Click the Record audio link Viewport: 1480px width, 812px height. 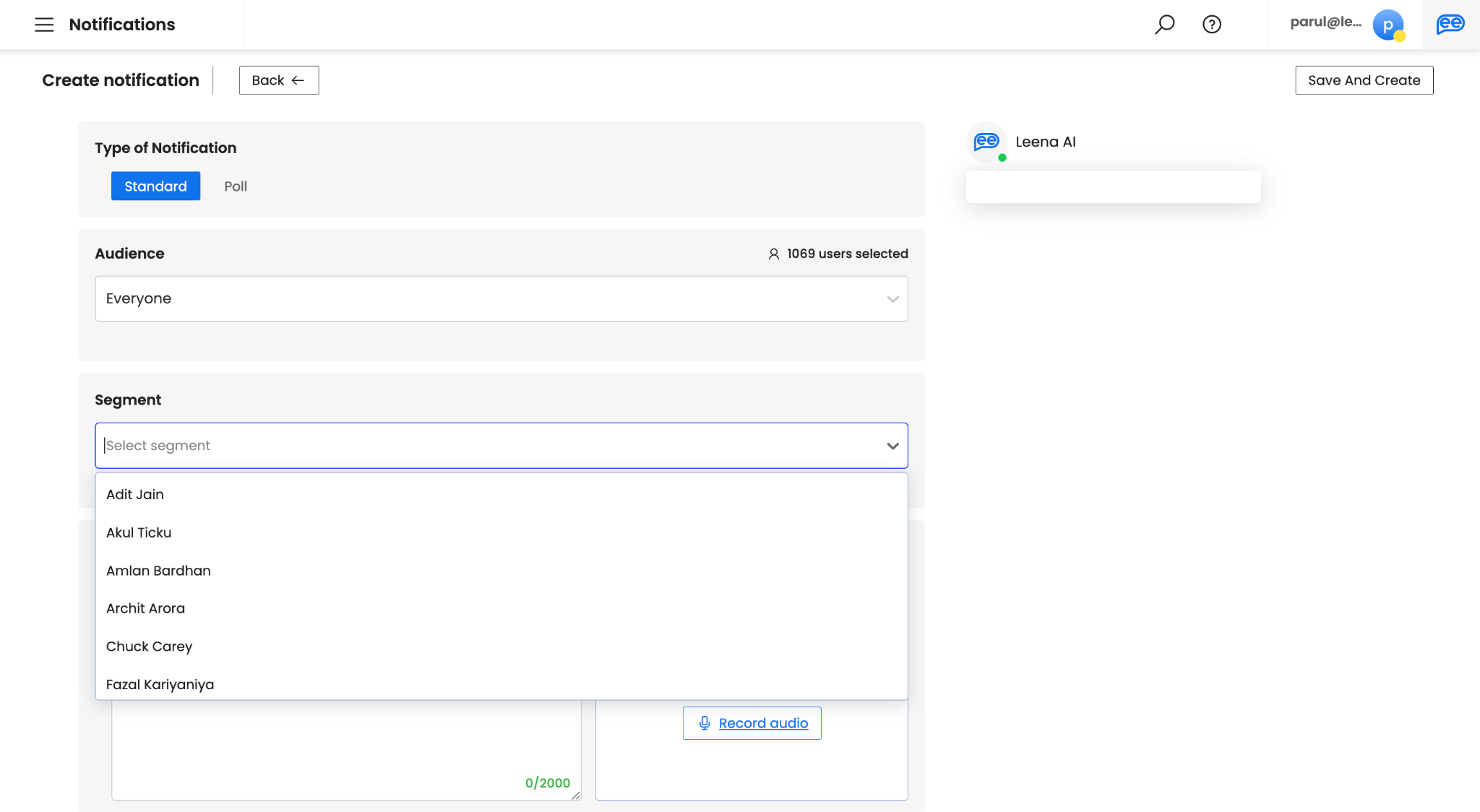(763, 723)
